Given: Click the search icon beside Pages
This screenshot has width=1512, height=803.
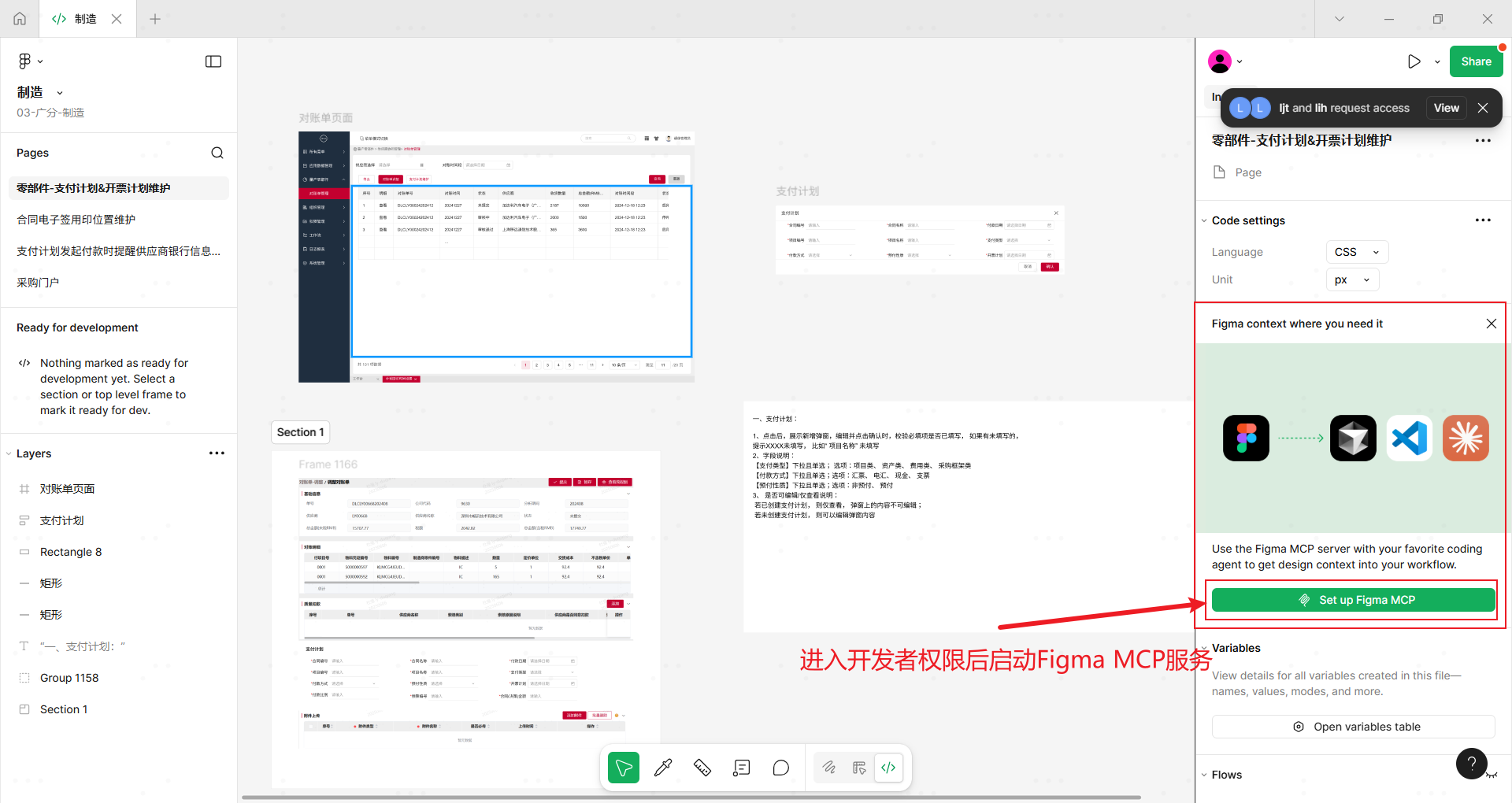Looking at the screenshot, I should pyautogui.click(x=217, y=153).
